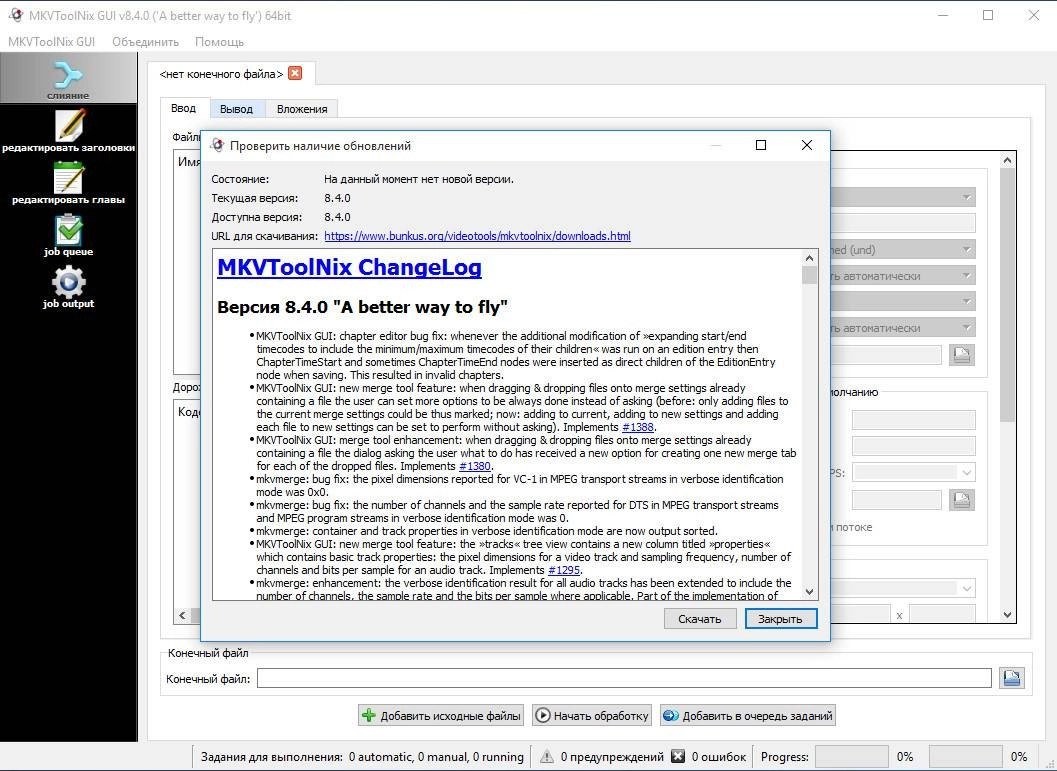Click the 'На данный момент нет новой версии.' text
Image resolution: width=1057 pixels, height=771 pixels.
[x=419, y=179]
